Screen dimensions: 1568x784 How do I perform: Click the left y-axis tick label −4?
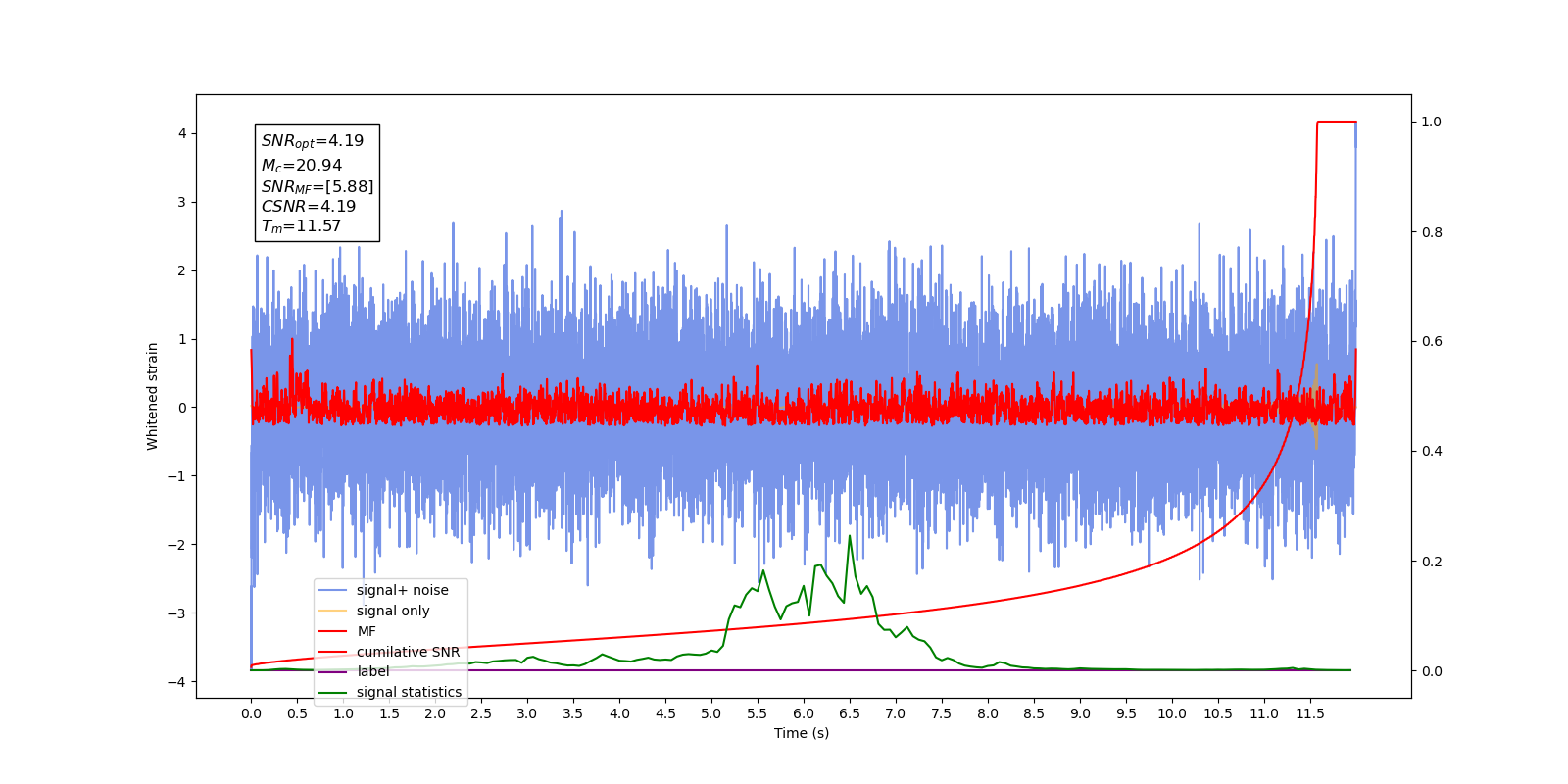pos(177,682)
